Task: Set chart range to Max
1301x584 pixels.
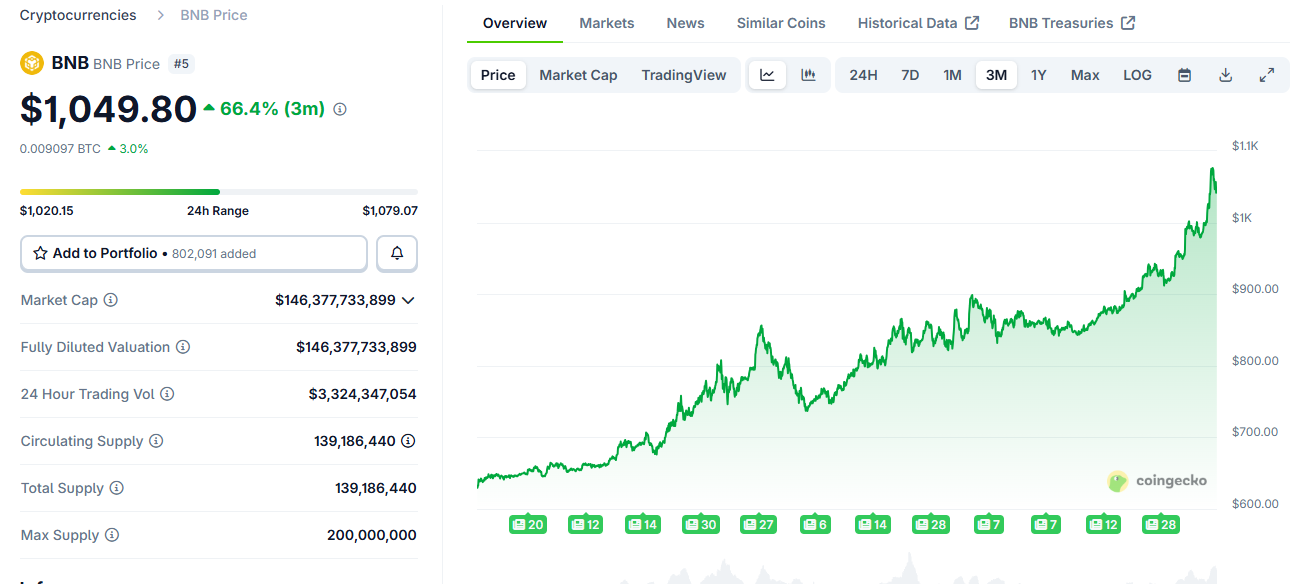Action: point(1085,75)
